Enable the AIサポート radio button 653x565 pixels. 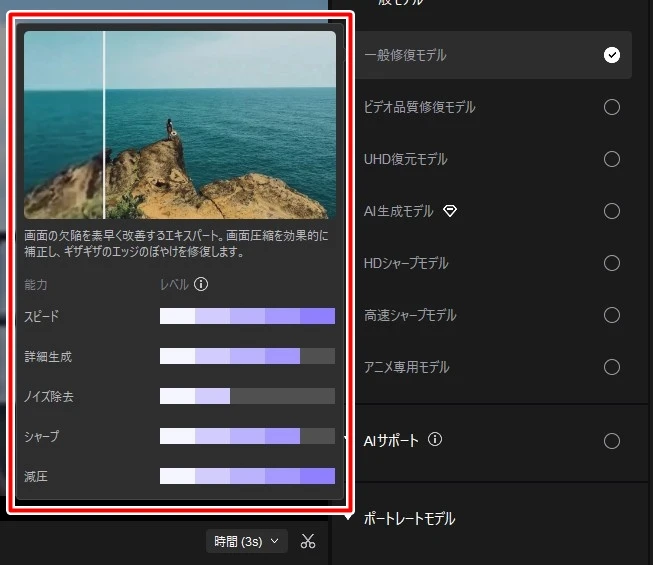coord(611,441)
